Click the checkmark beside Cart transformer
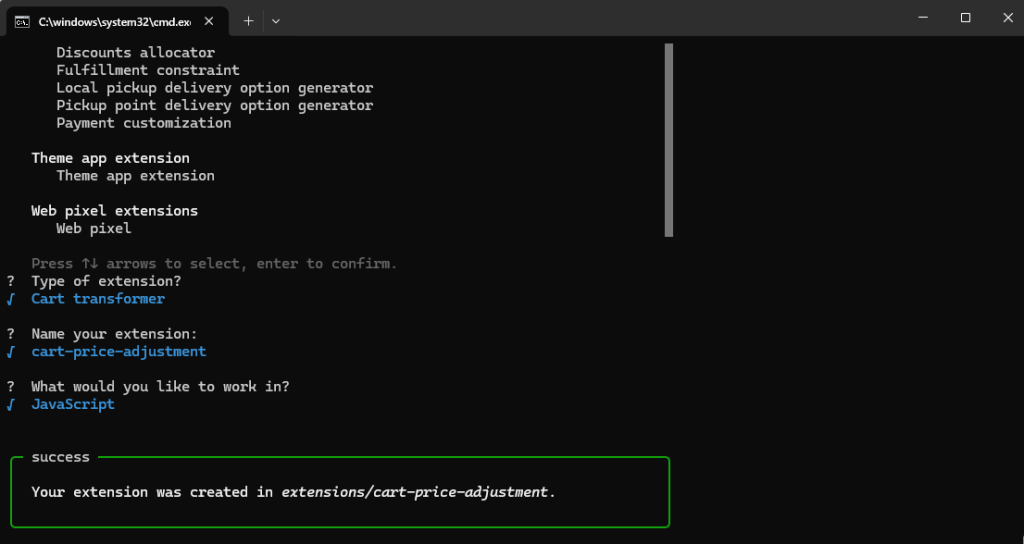Viewport: 1024px width, 544px height. click(11, 299)
